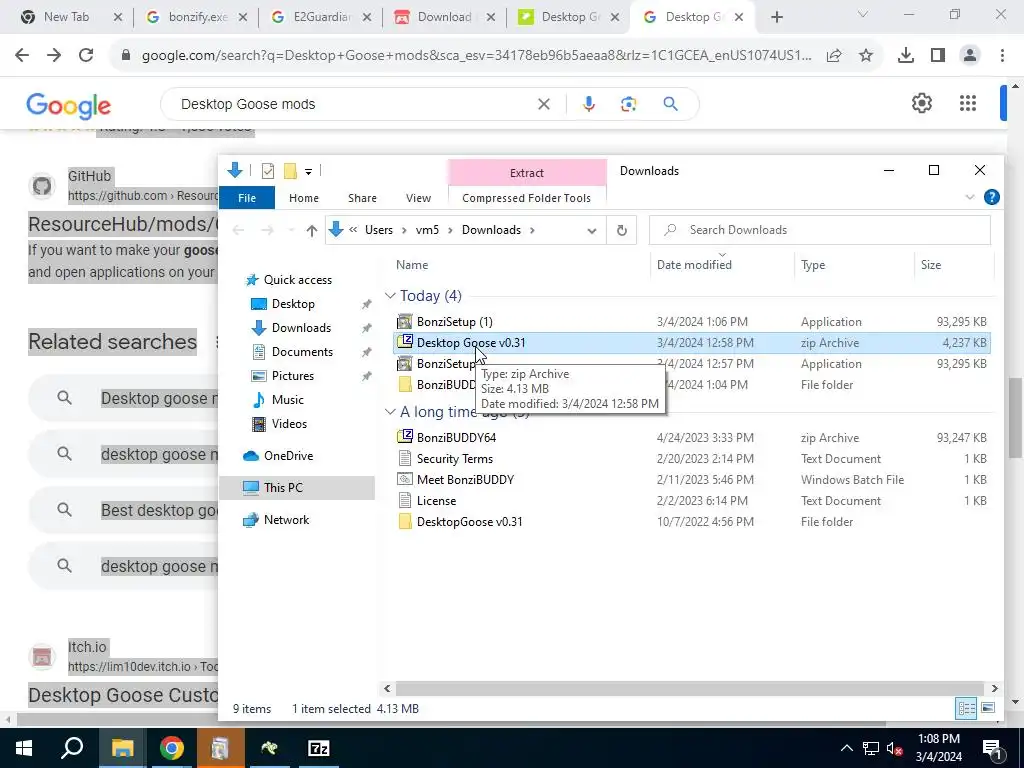The width and height of the screenshot is (1024, 768).
Task: Open Quick Access Toolbar customize dropdown
Action: point(308,172)
